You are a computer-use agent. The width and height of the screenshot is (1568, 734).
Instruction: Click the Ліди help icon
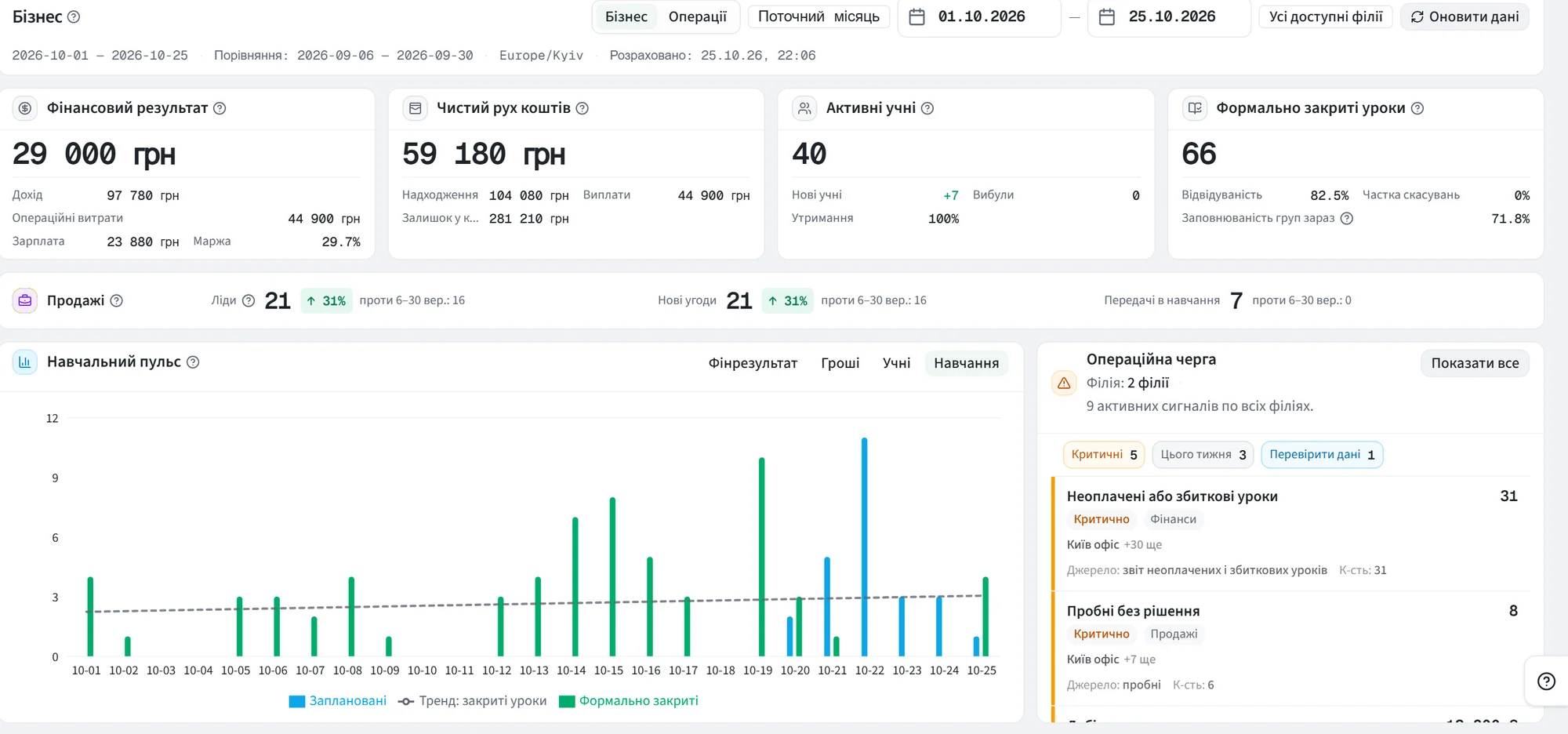click(x=249, y=300)
